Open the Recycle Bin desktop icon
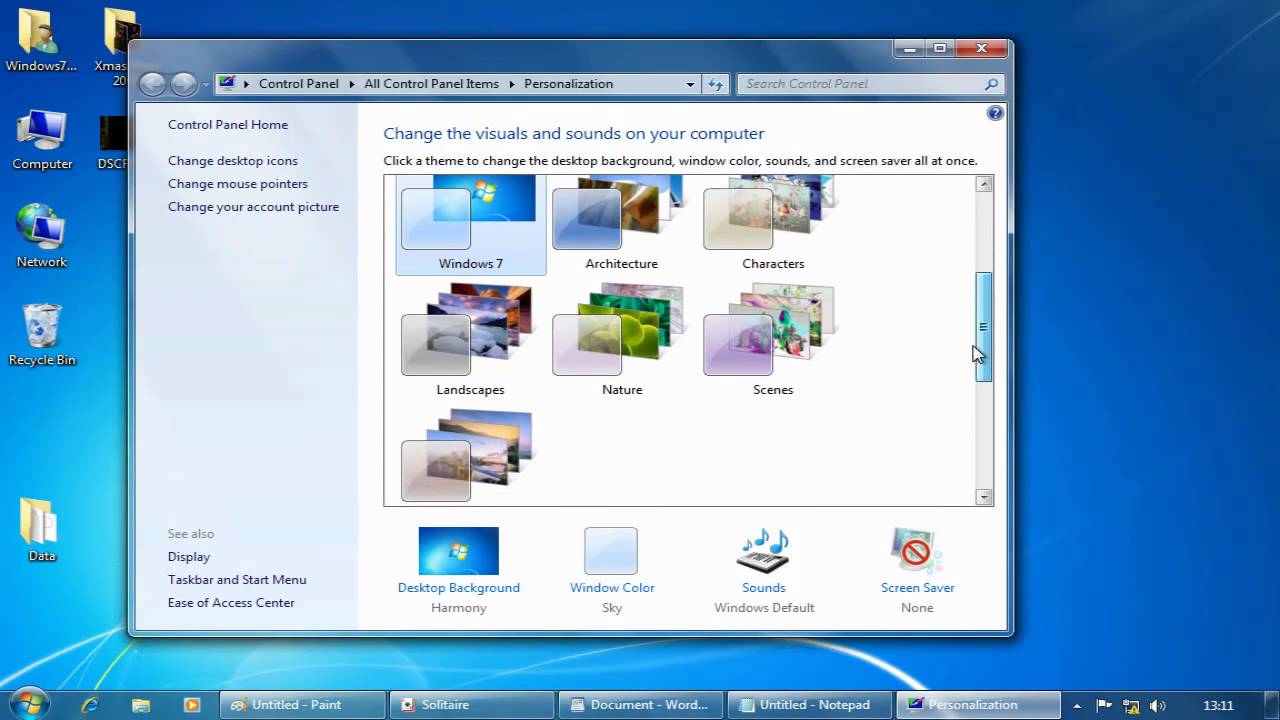The width and height of the screenshot is (1280, 720). point(42,335)
